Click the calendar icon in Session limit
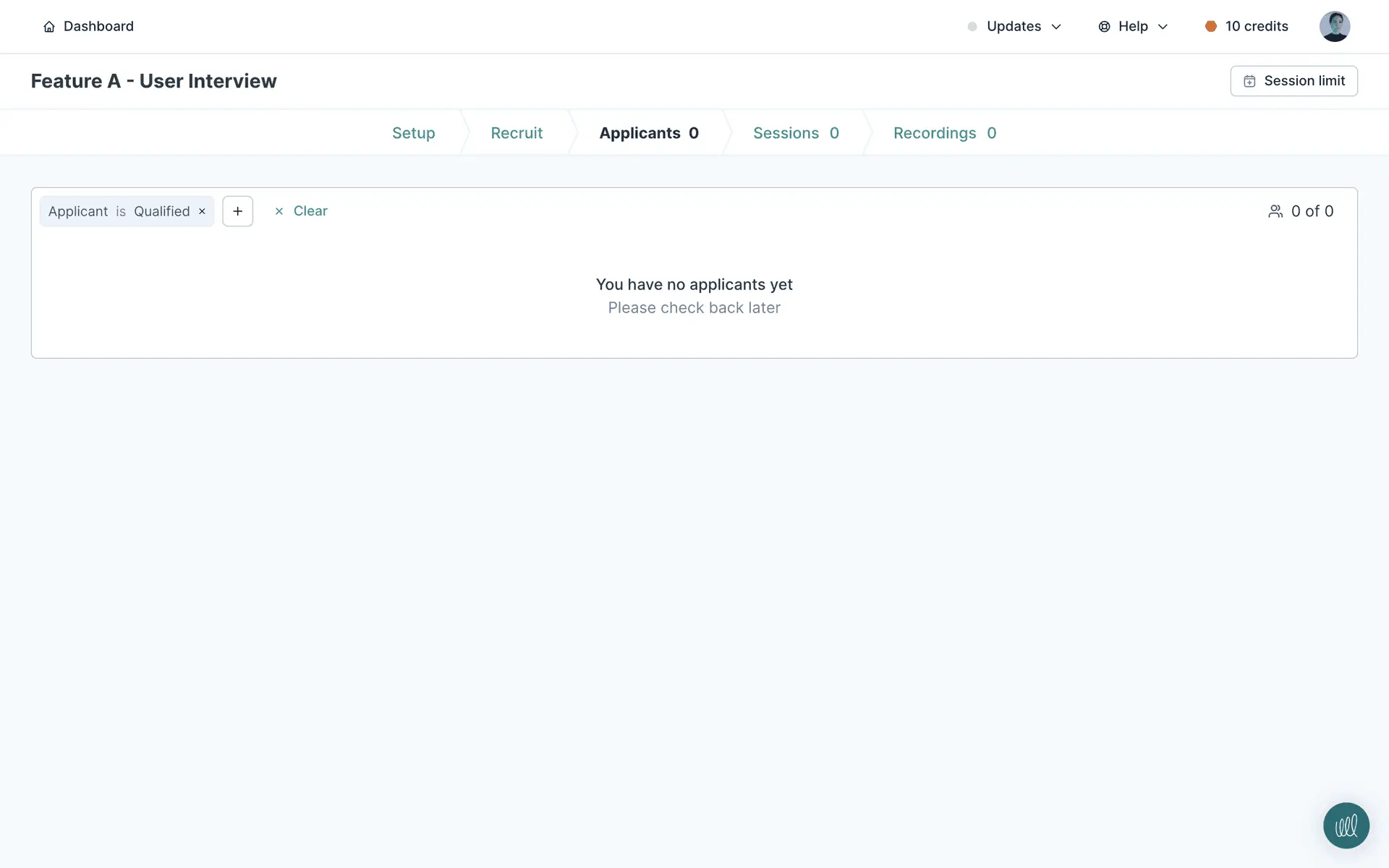Image resolution: width=1389 pixels, height=868 pixels. (1249, 81)
